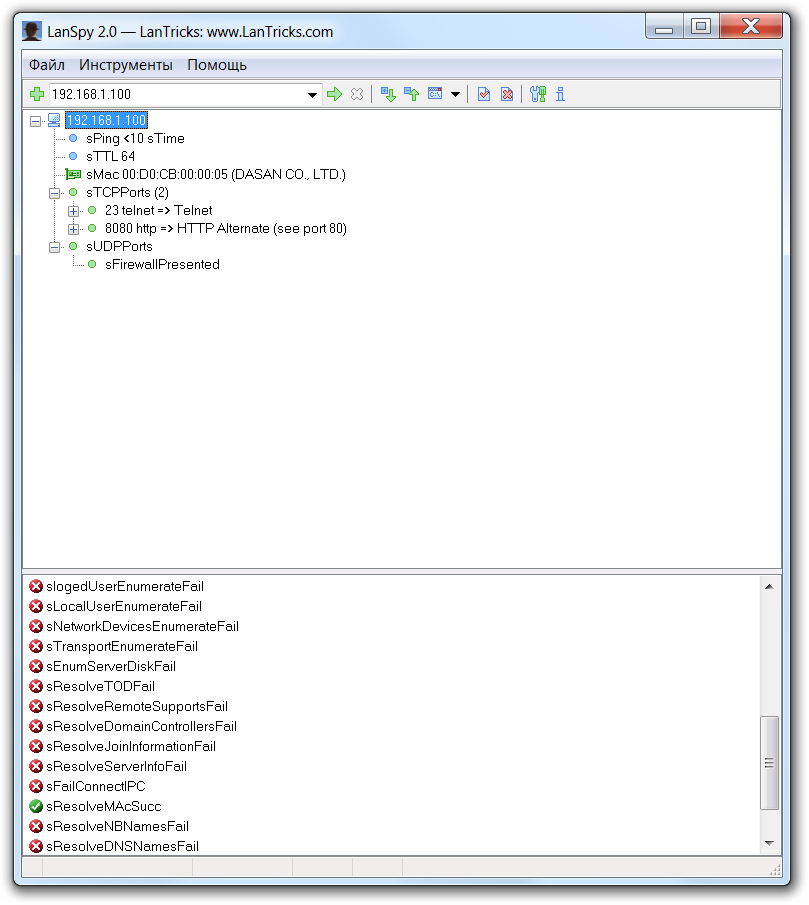Viewport: 809px width, 905px height.
Task: Click the LanSpy title bar app icon
Action: coord(32,31)
